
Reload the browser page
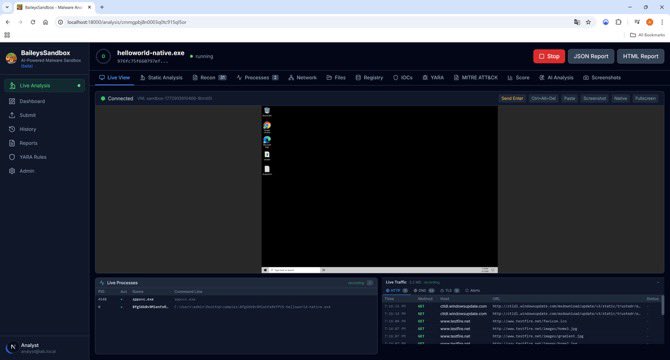[33, 22]
